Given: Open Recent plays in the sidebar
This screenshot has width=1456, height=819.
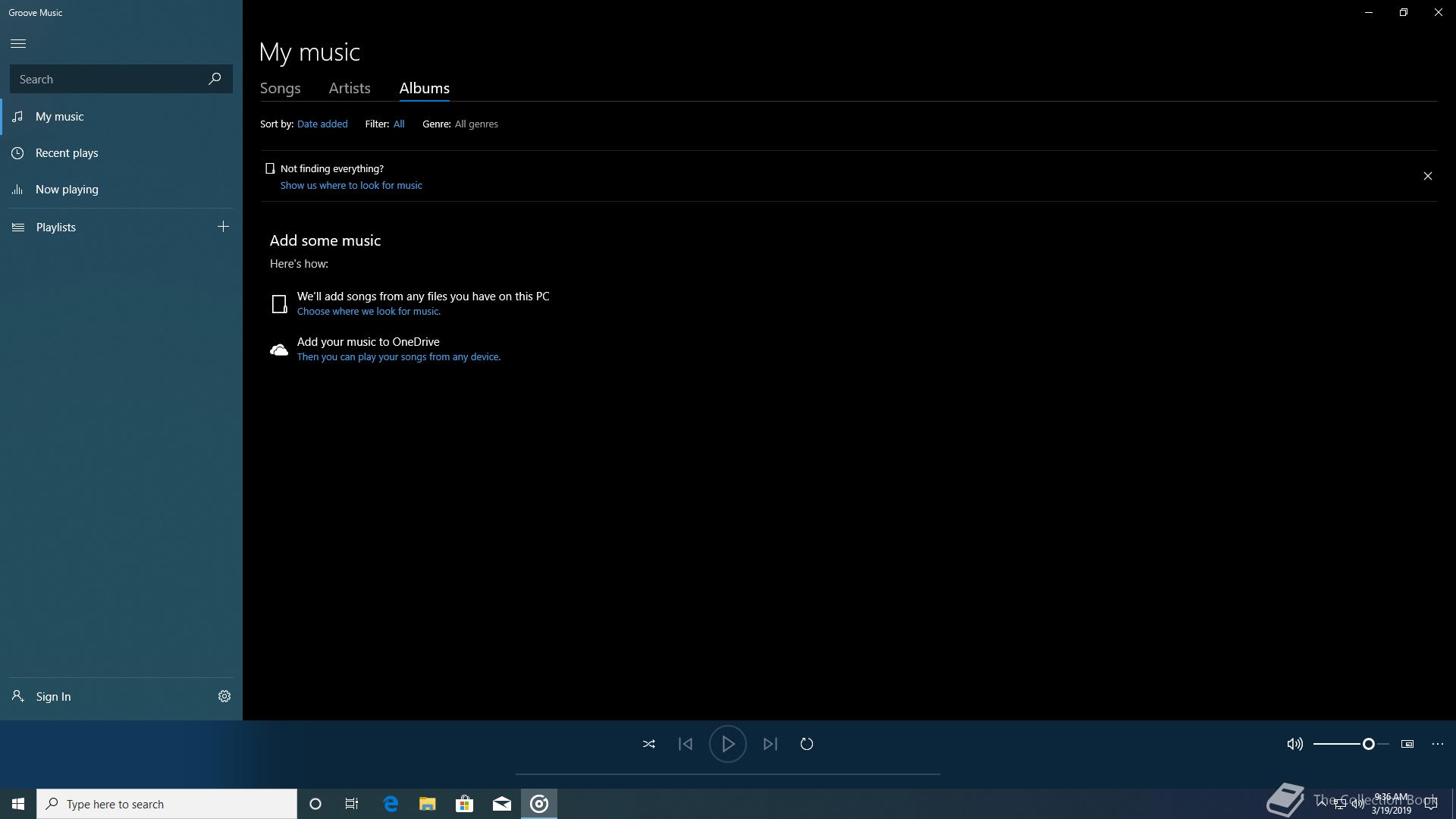Looking at the screenshot, I should pyautogui.click(x=121, y=153).
